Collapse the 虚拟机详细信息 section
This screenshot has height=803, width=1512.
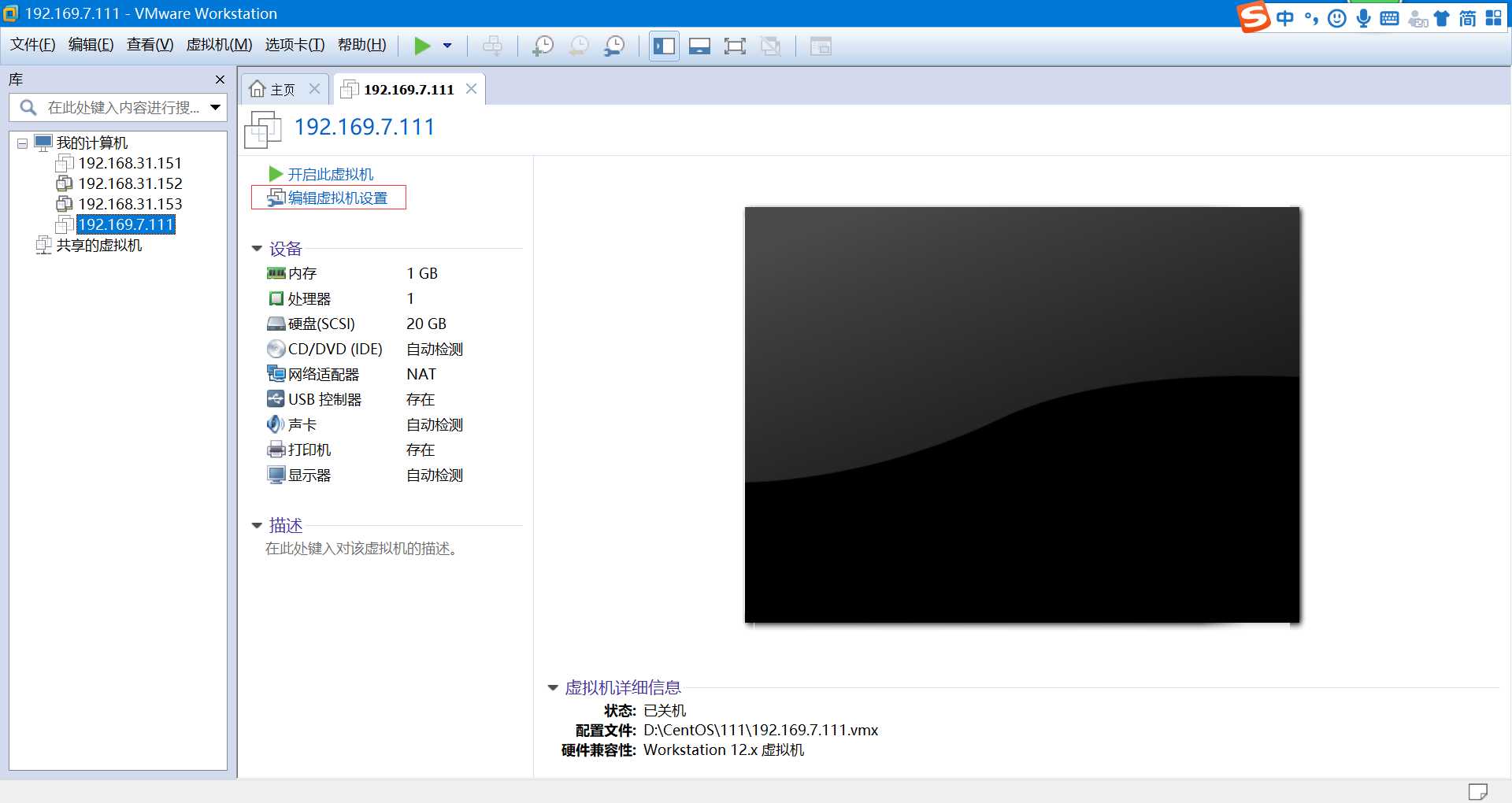553,688
